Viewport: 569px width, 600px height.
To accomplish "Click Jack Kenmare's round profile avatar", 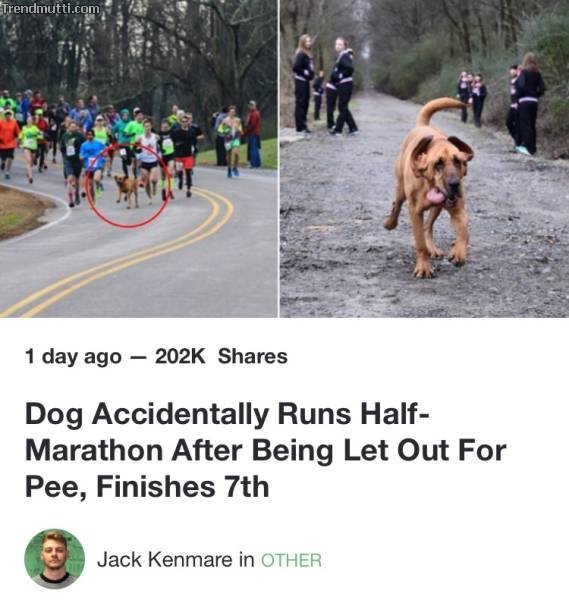I will pyautogui.click(x=55, y=559).
